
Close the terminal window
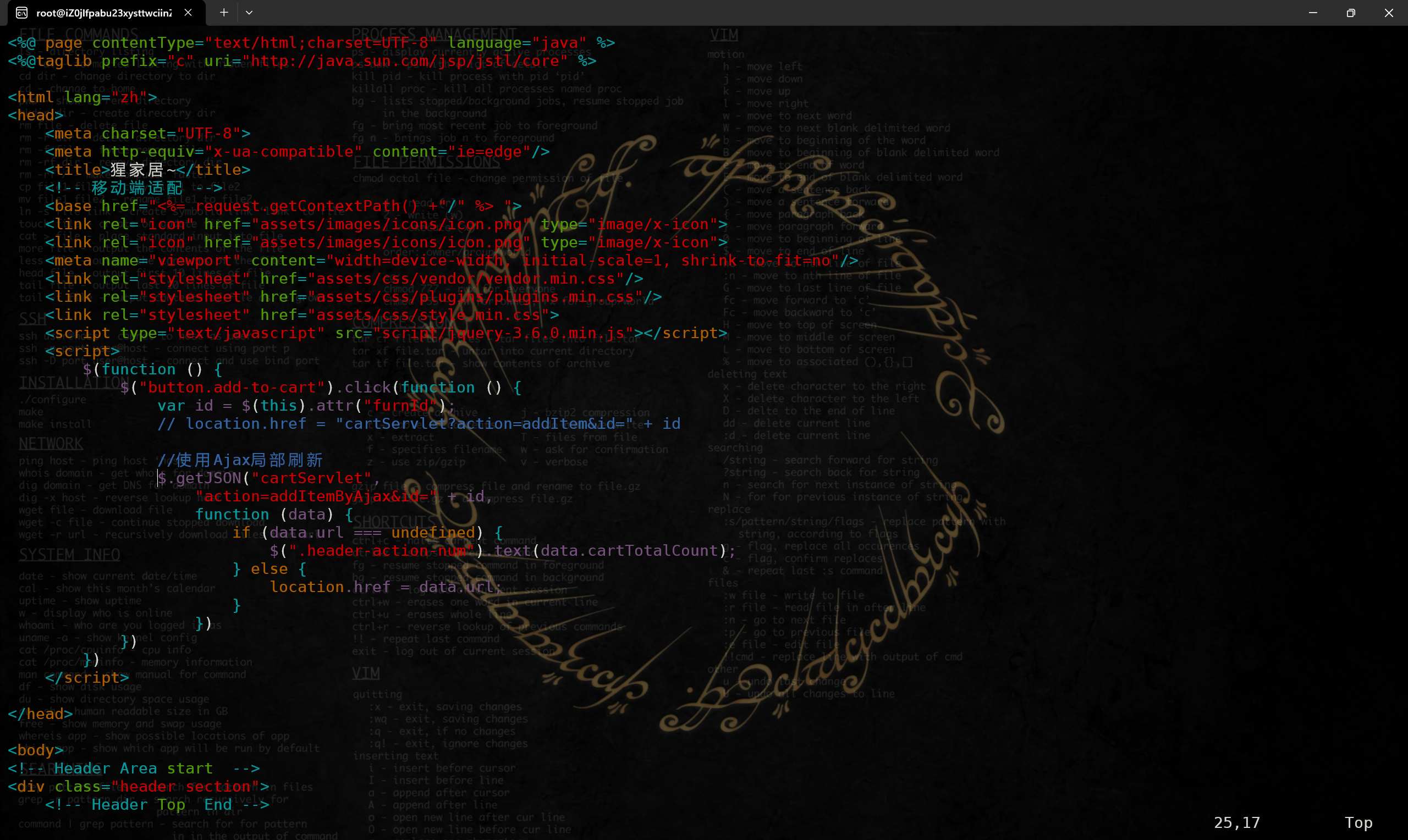coord(1389,13)
